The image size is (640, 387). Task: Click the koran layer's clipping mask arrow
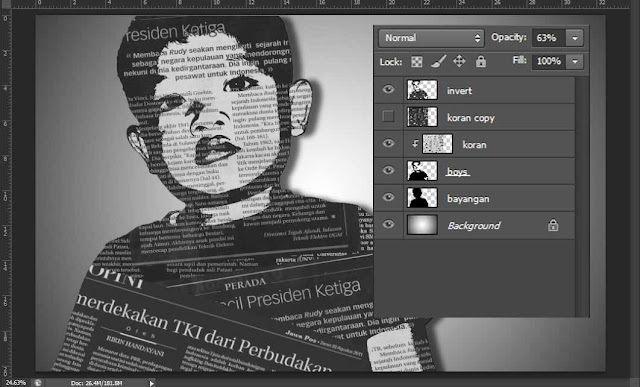[415, 143]
